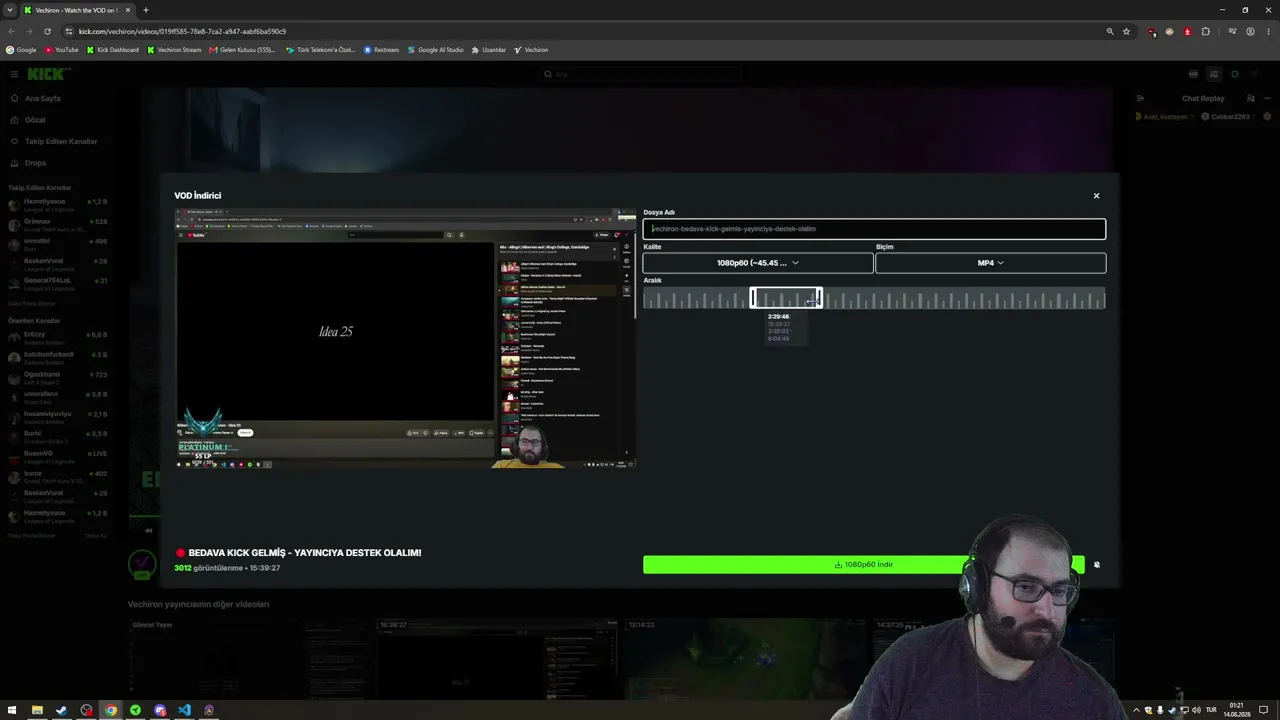This screenshot has width=1280, height=720.
Task: Open the taskbar clock showing 01:21
Action: point(1237,710)
